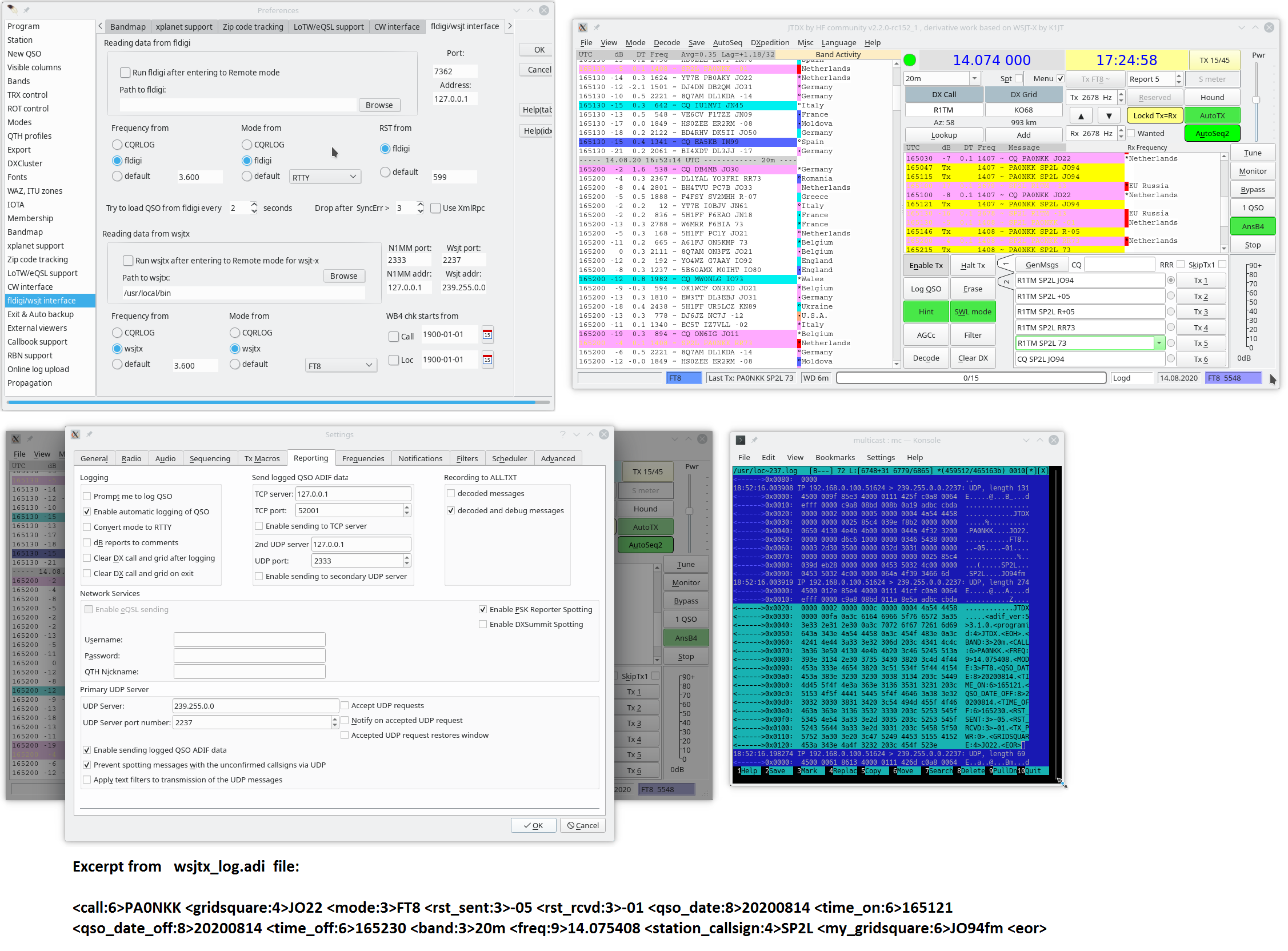
Task: Click OK in Settings dialog
Action: tap(534, 826)
